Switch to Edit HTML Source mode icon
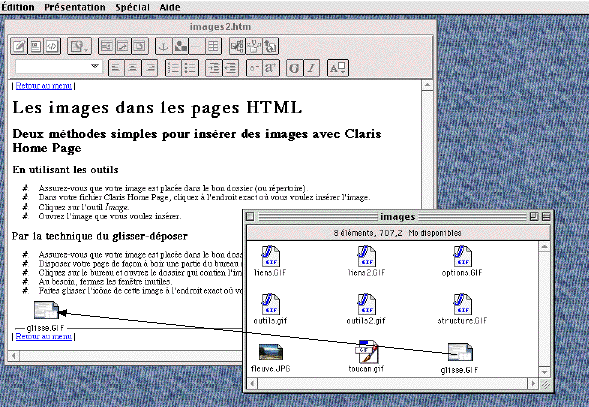 [x=52, y=46]
